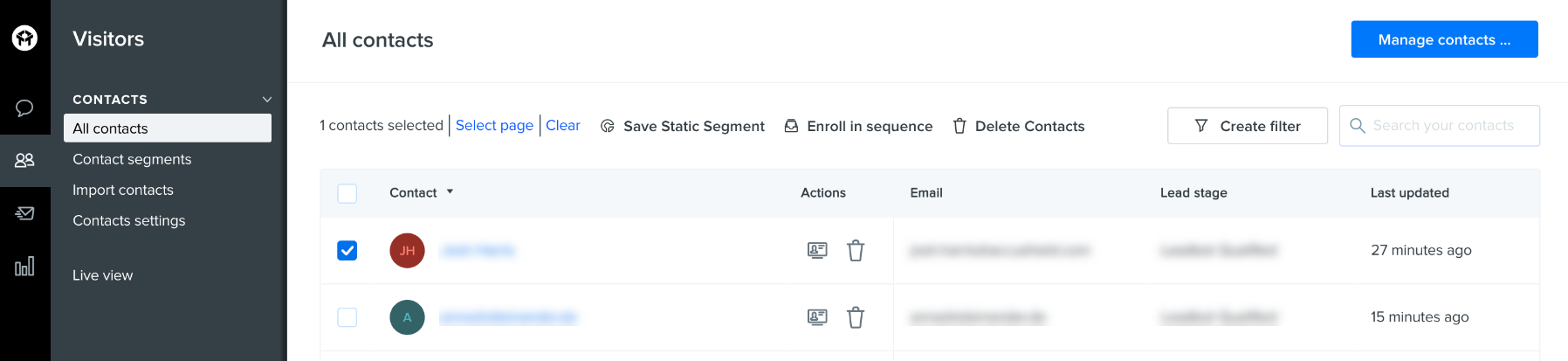Viewport: 1568px width, 361px height.
Task: Click trash icon for A contact row
Action: click(x=856, y=317)
